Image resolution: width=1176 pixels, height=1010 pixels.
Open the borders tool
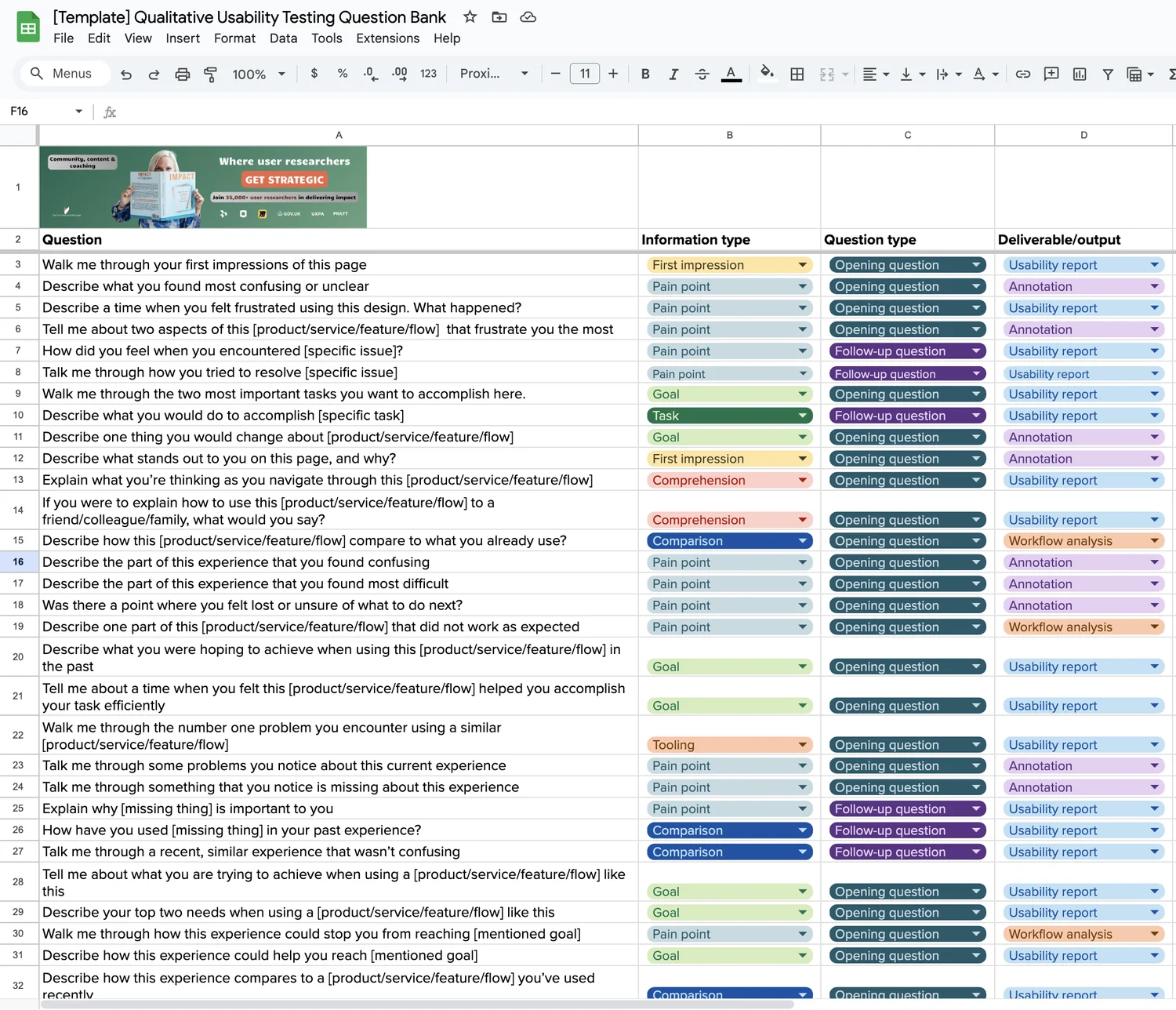coord(797,74)
